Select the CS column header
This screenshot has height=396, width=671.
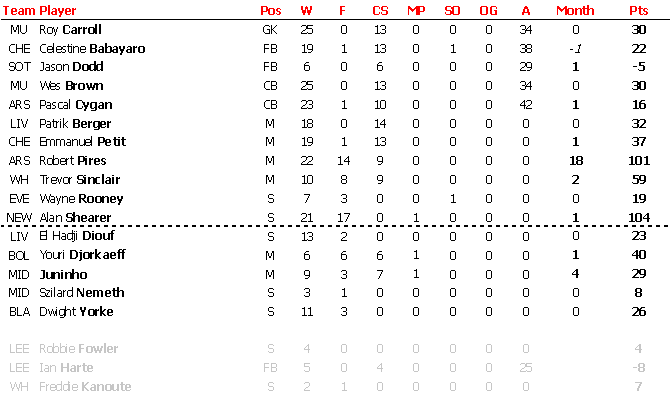click(380, 10)
